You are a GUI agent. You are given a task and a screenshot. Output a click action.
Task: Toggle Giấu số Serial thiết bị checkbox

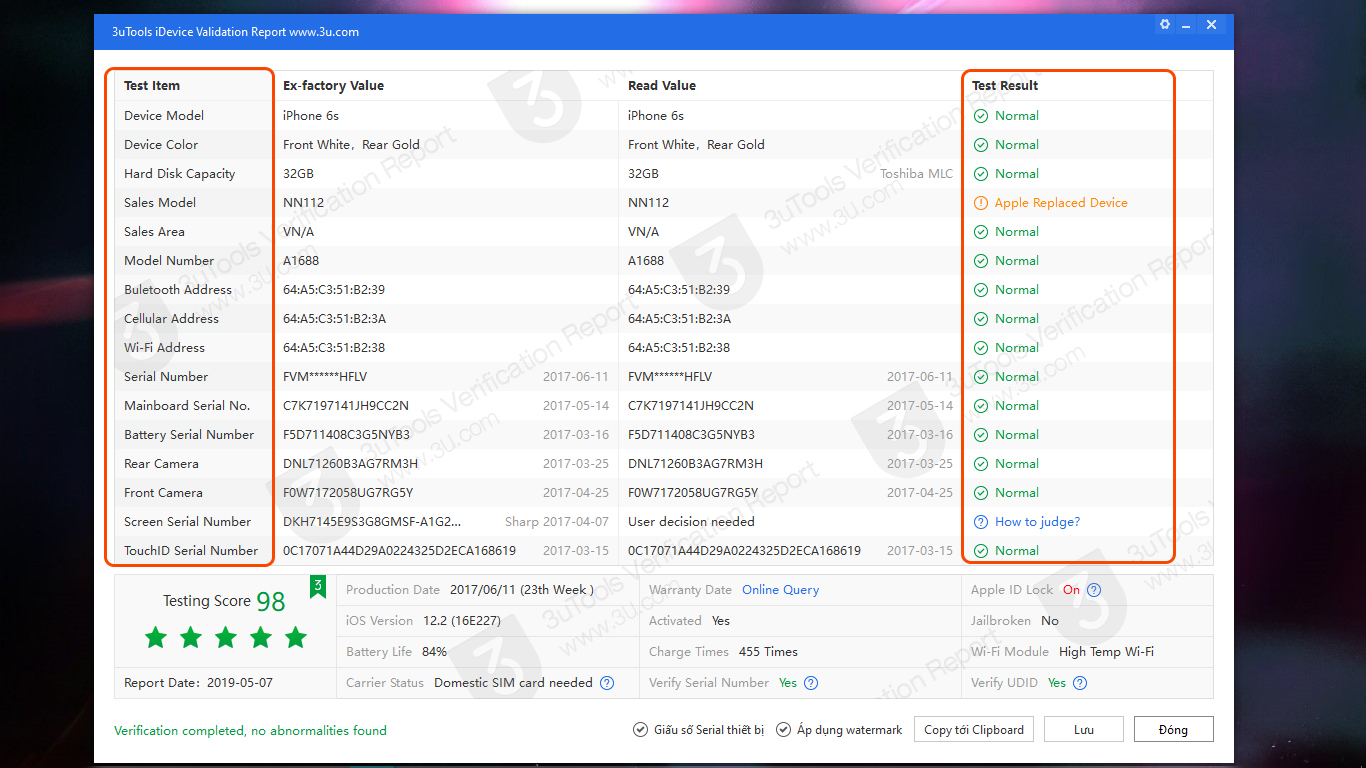coord(640,730)
